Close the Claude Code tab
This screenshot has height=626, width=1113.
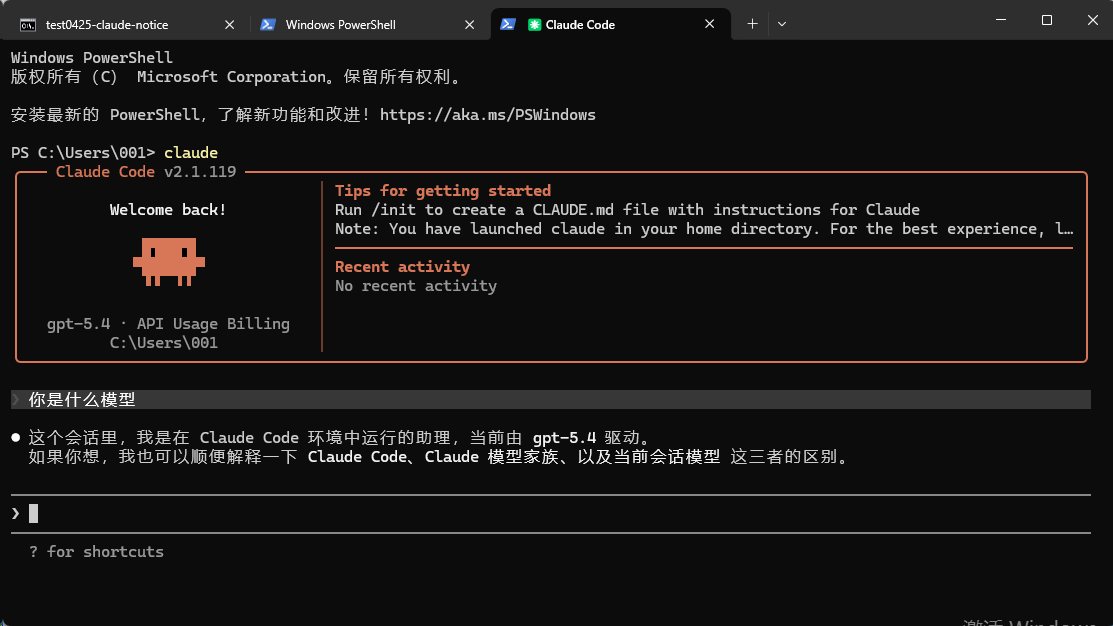coord(709,24)
